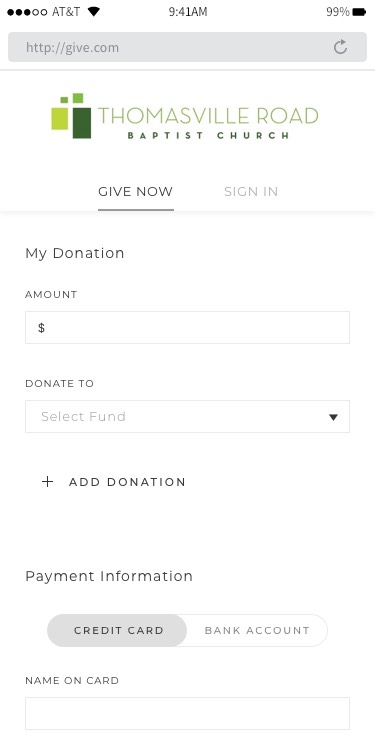Open the Give Now tab
This screenshot has width=375, height=750.
[x=135, y=192]
